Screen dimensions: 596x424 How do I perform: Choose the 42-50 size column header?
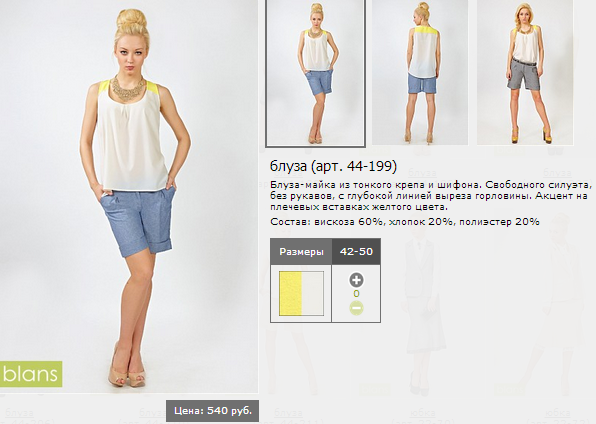356,252
